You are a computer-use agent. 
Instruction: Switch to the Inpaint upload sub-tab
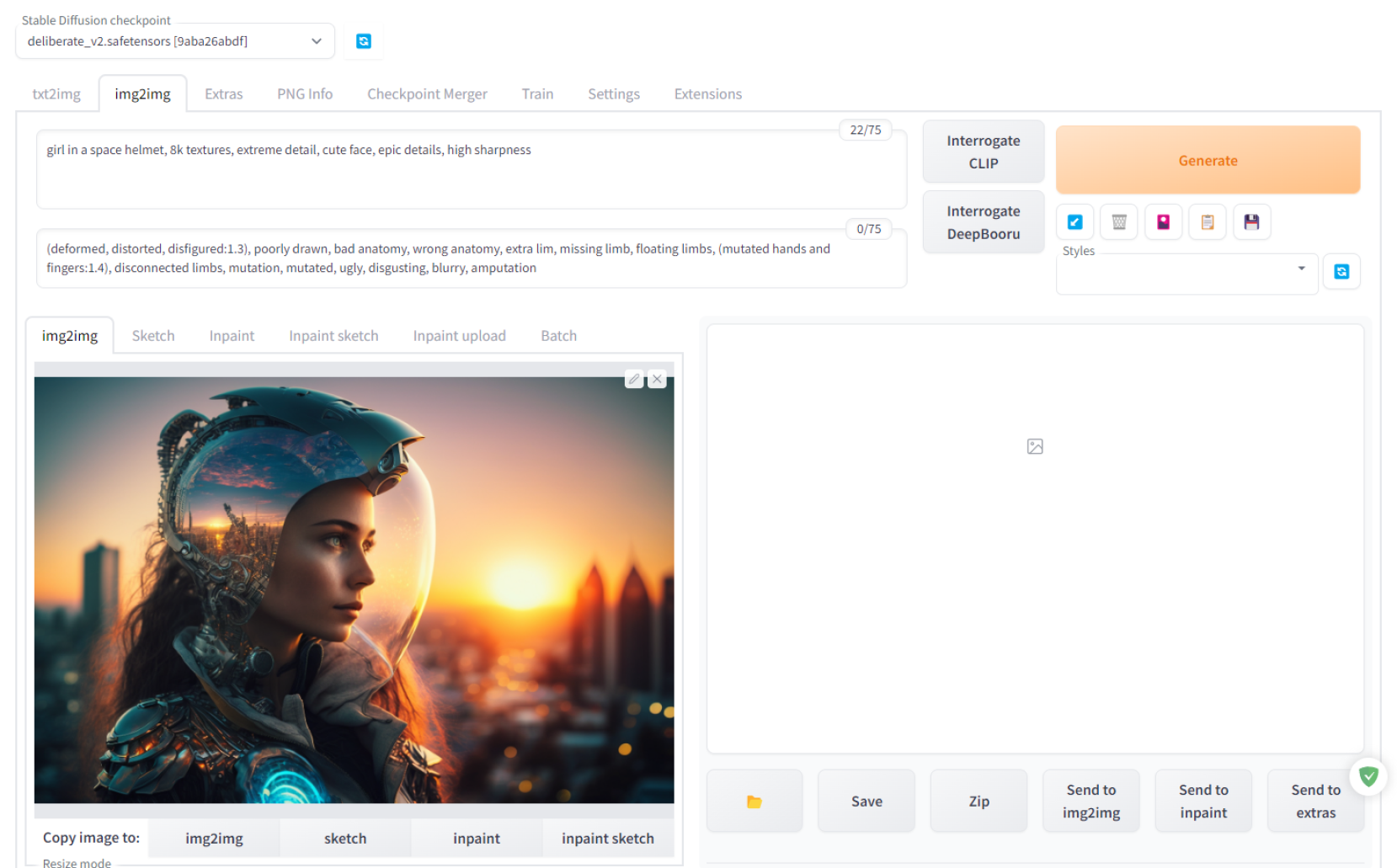[460, 335]
